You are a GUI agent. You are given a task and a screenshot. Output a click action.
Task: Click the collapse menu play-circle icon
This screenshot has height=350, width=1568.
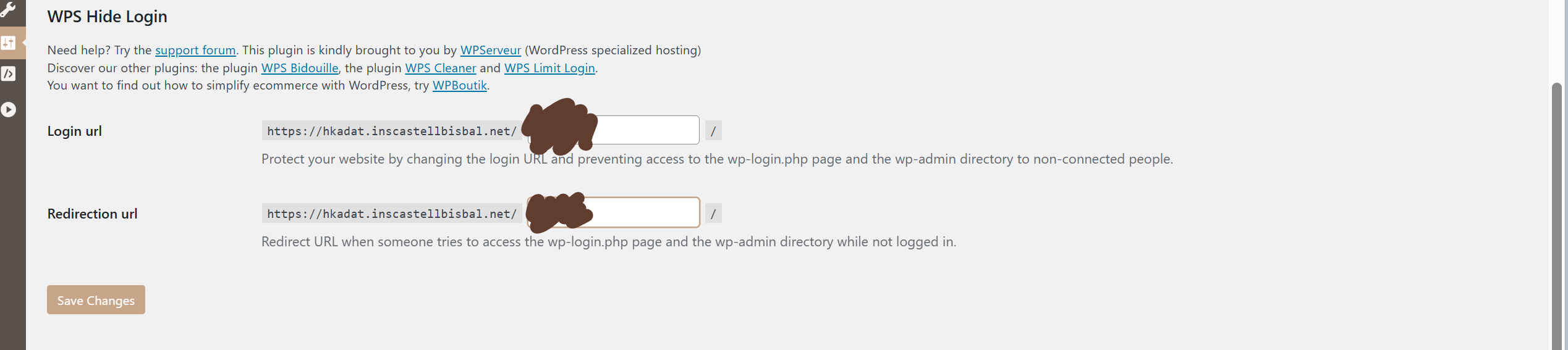click(x=9, y=109)
